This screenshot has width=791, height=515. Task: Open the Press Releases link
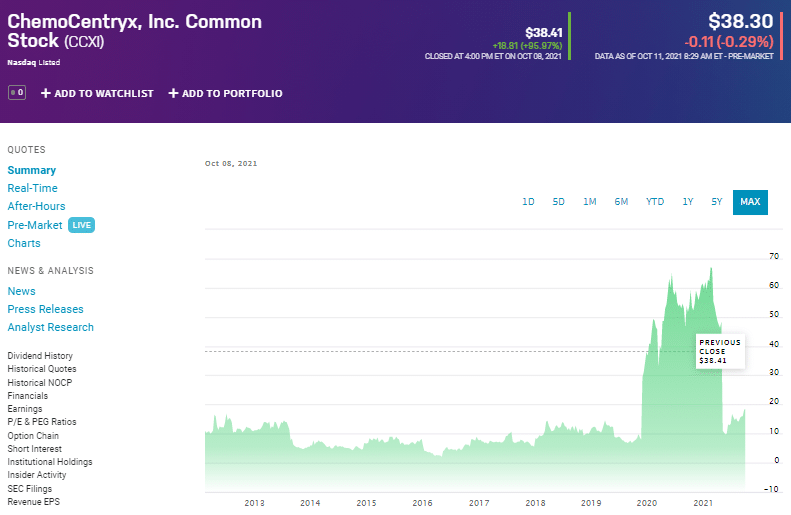(45, 309)
